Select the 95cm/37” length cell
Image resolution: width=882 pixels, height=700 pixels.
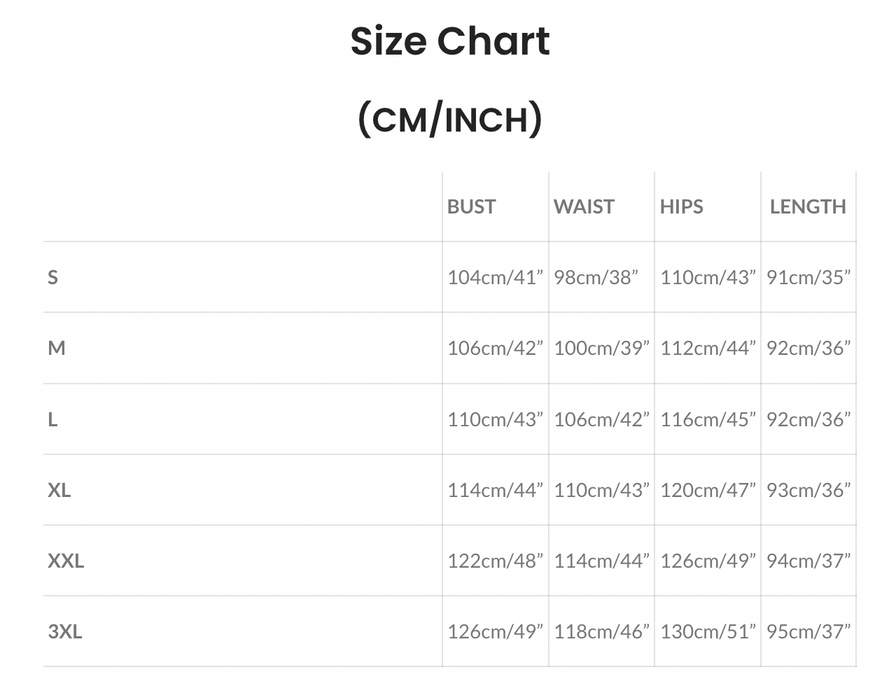pyautogui.click(x=808, y=631)
